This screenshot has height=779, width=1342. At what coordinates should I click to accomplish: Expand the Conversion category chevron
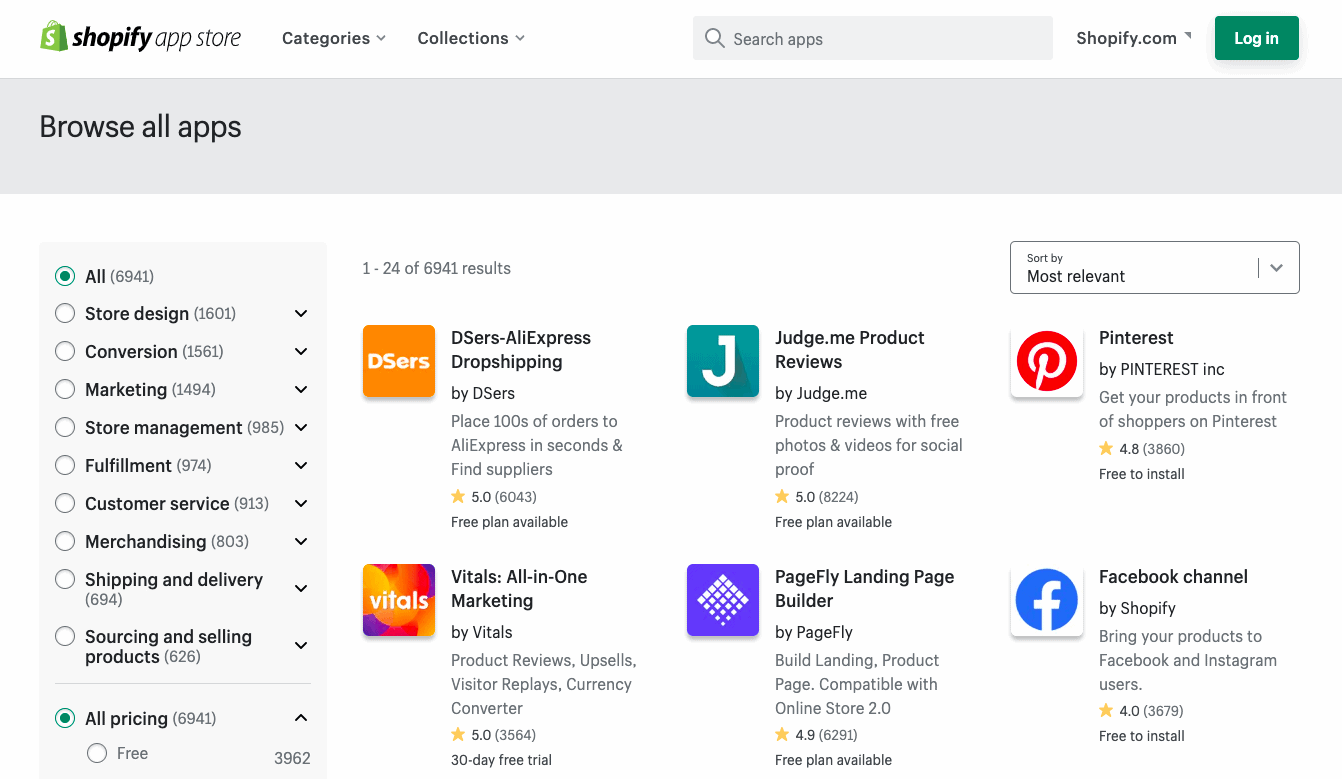click(x=301, y=352)
